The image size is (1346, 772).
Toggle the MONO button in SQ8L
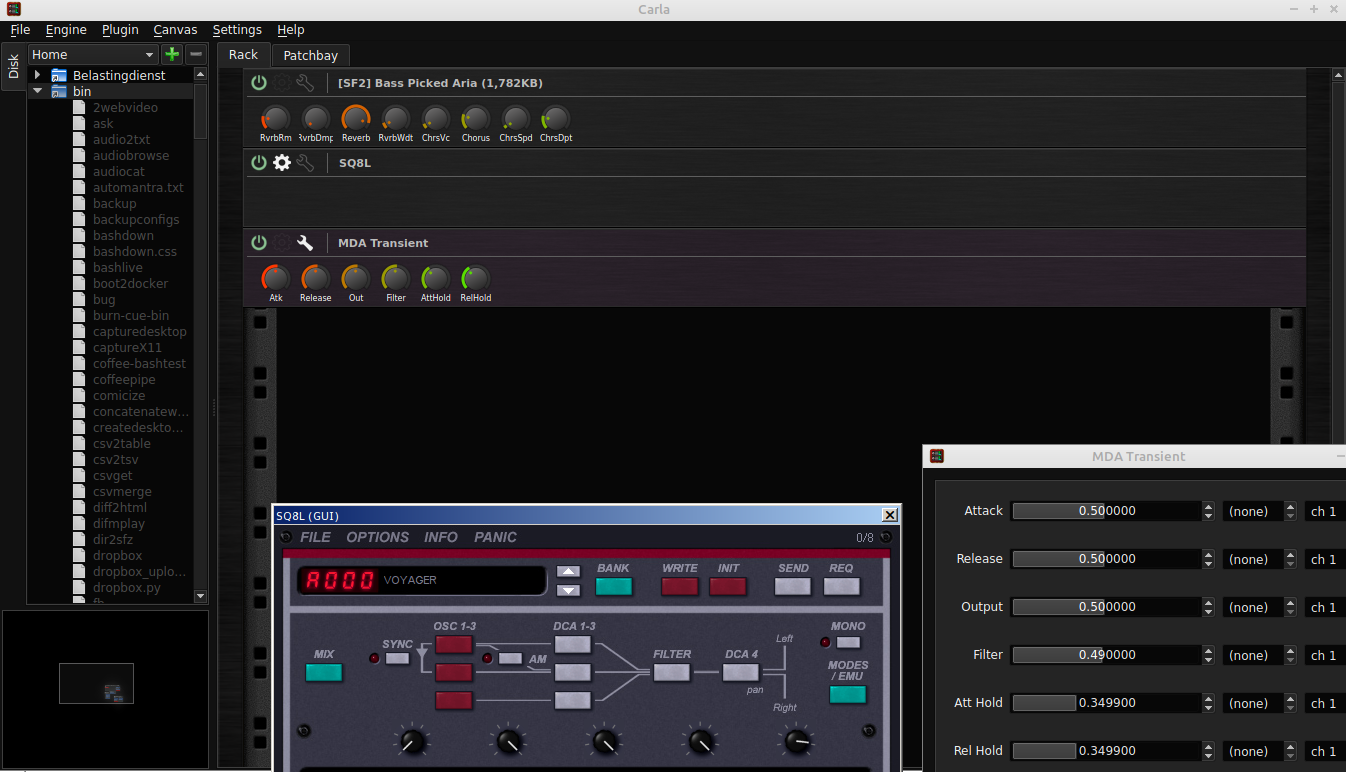coord(848,642)
